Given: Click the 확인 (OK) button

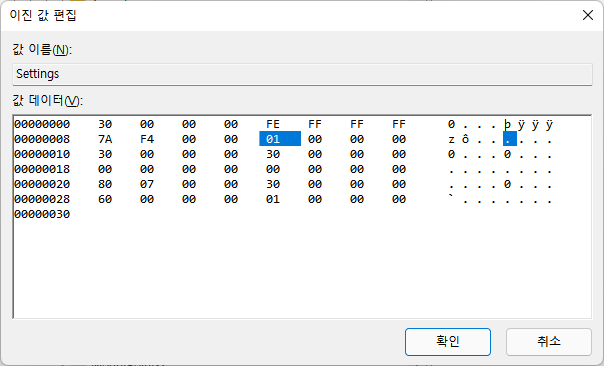Looking at the screenshot, I should [x=448, y=342].
